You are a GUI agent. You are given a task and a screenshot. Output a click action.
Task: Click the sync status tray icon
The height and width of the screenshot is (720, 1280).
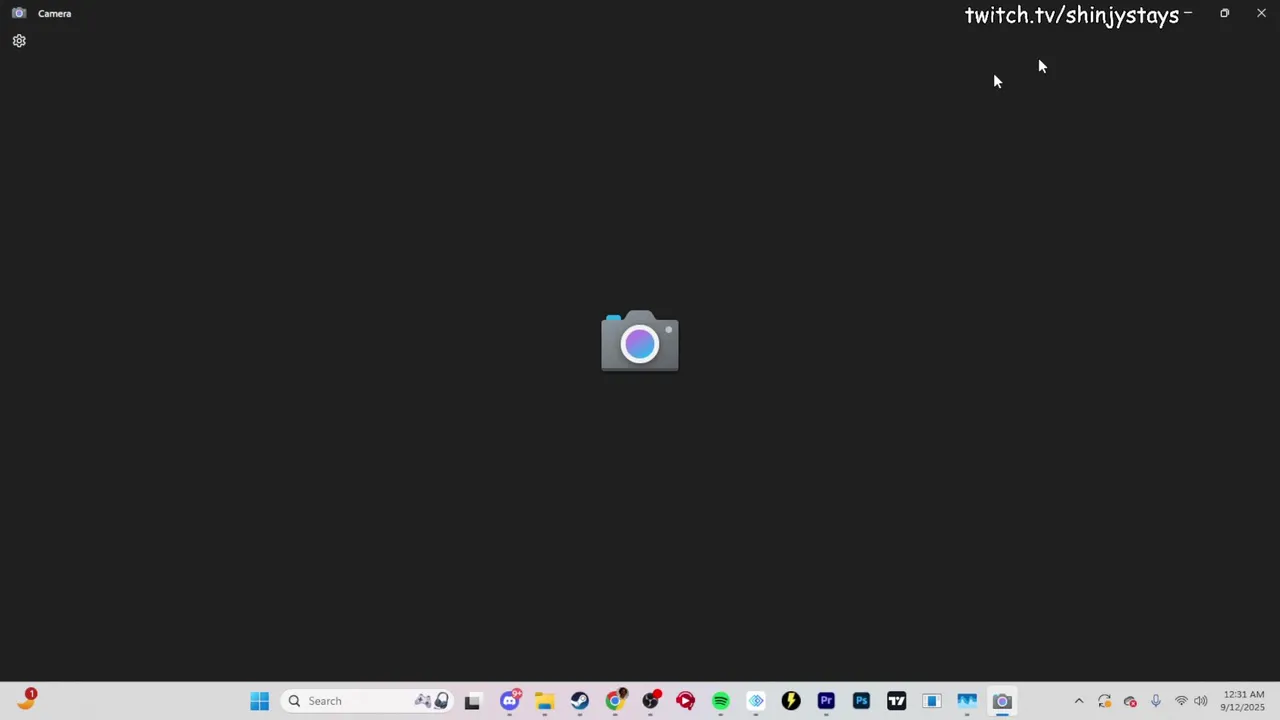coord(1104,701)
